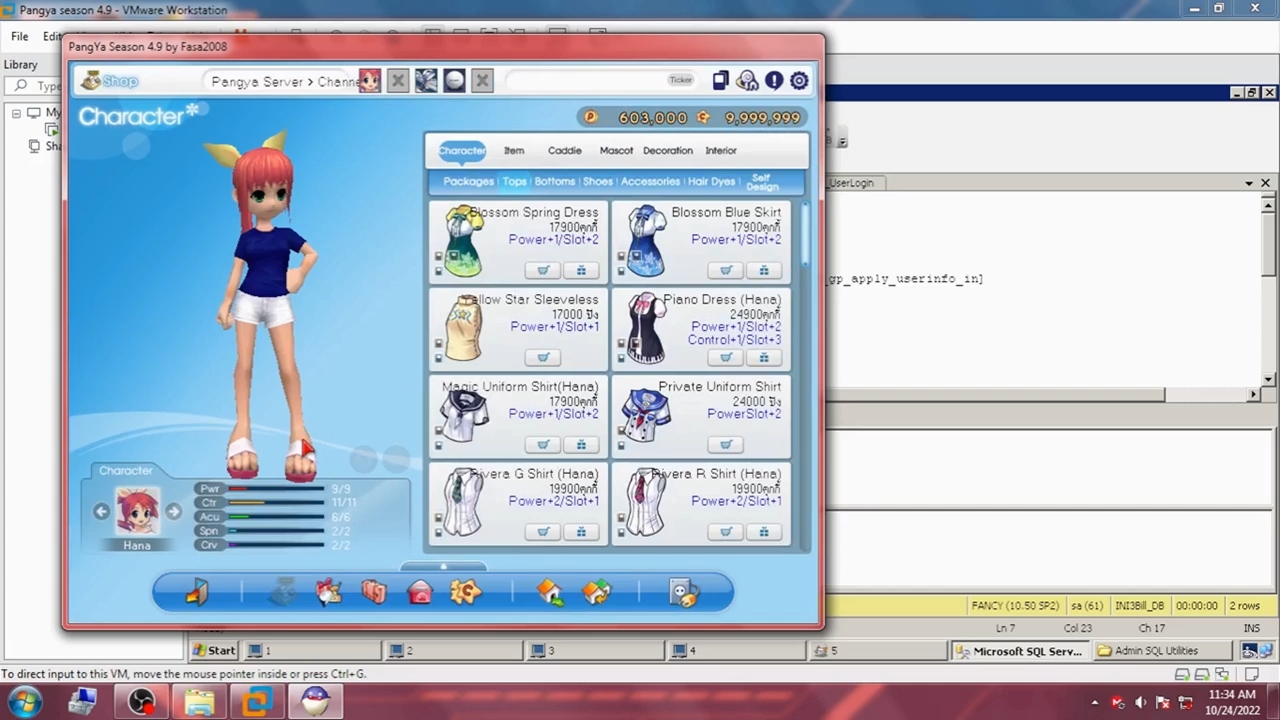Click the phone icon in top bar
Viewport: 1280px width, 720px height.
pyautogui.click(x=720, y=81)
